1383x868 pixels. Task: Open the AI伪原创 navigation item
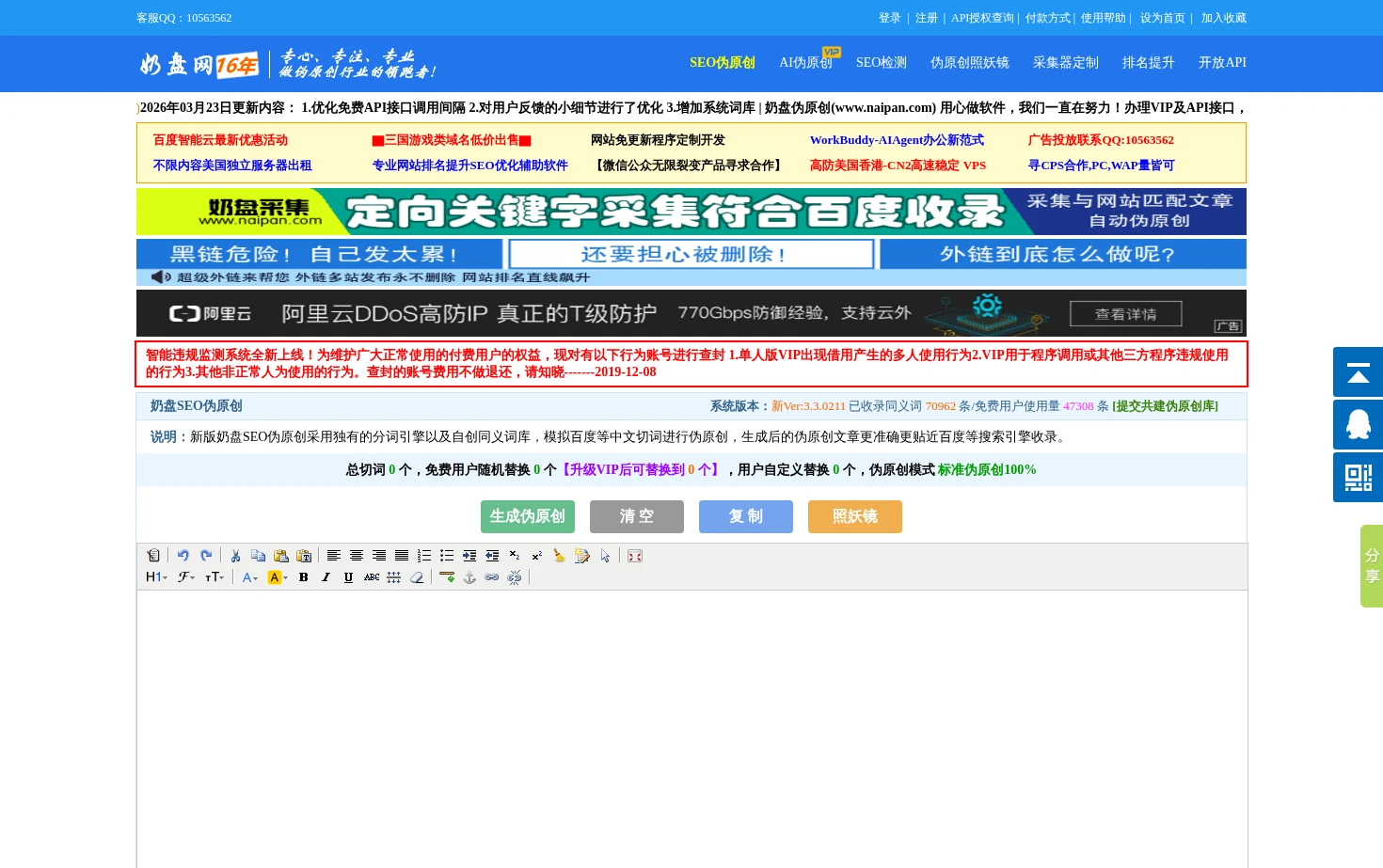pyautogui.click(x=805, y=63)
